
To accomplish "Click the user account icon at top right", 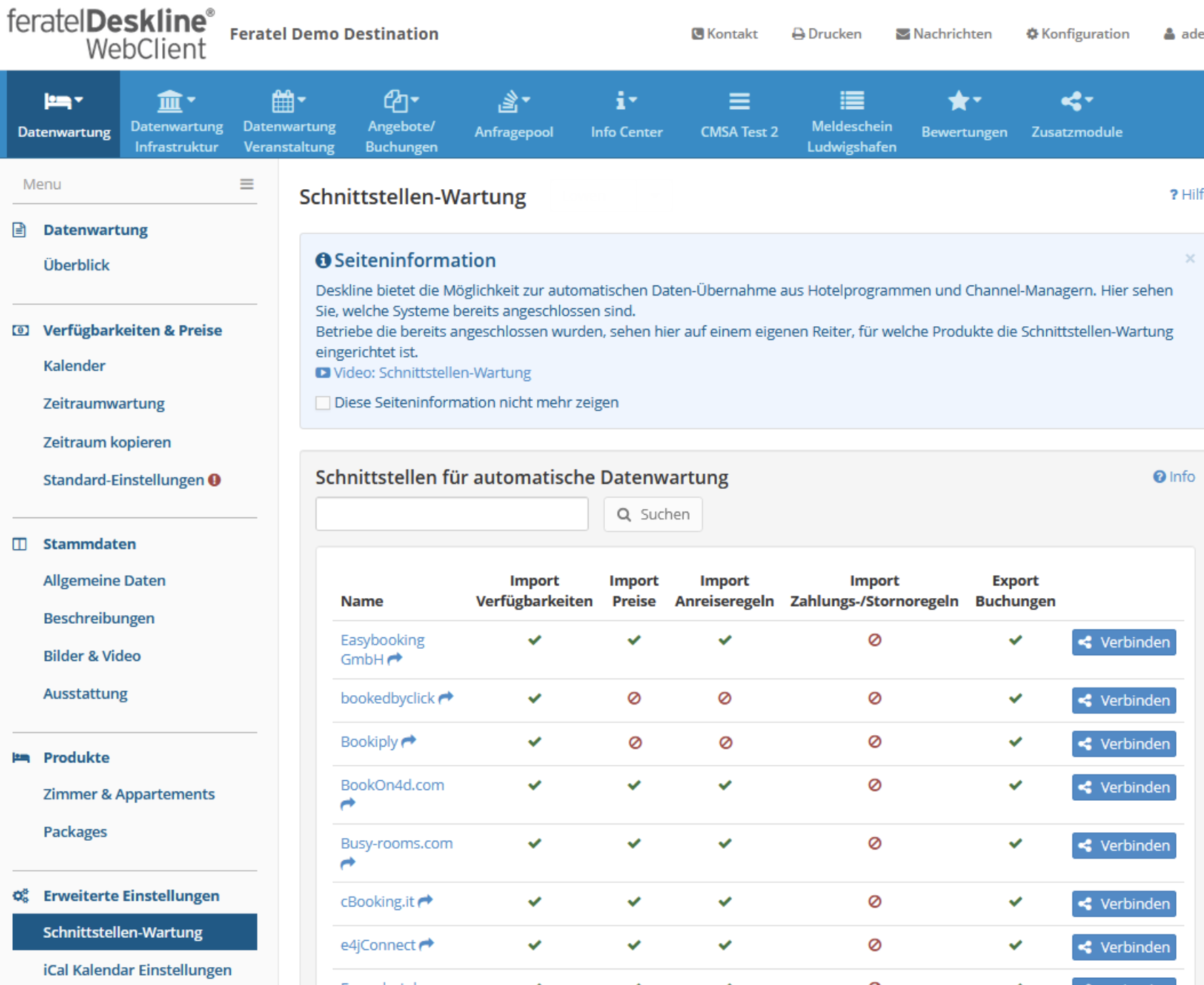I will coord(1169,34).
